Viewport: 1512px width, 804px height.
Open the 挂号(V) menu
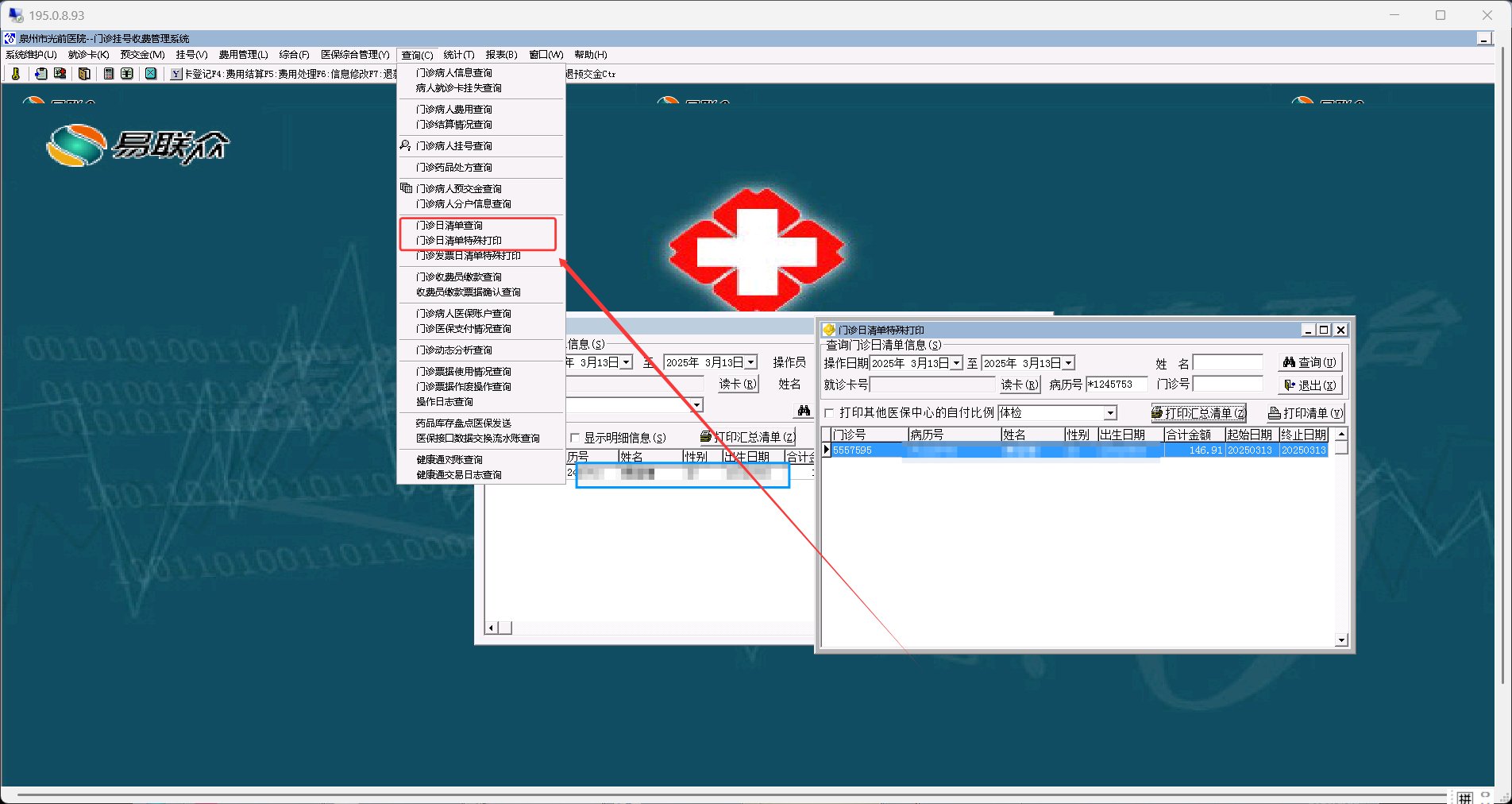191,55
